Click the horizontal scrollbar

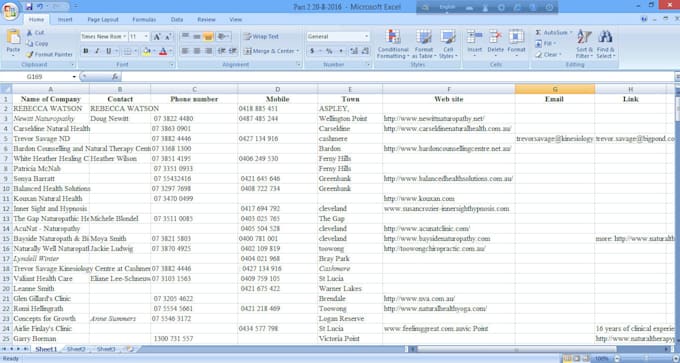tap(516, 349)
